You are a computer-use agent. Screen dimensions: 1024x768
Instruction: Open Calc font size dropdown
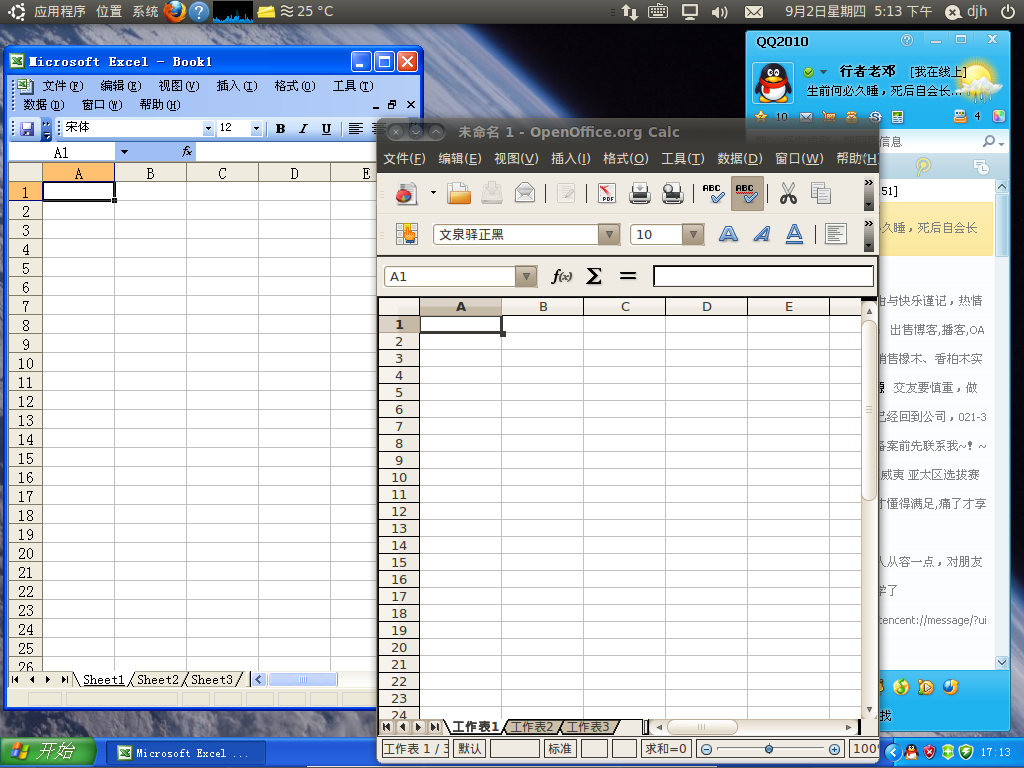693,234
